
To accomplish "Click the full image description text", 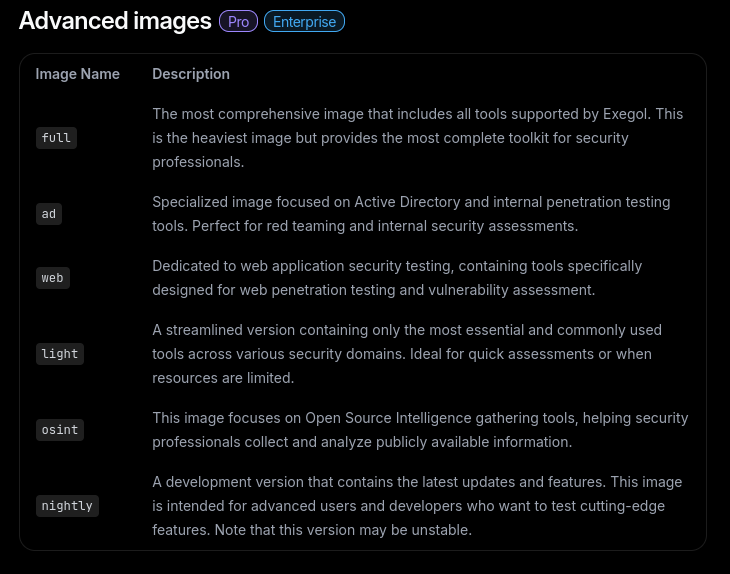I will coord(418,138).
